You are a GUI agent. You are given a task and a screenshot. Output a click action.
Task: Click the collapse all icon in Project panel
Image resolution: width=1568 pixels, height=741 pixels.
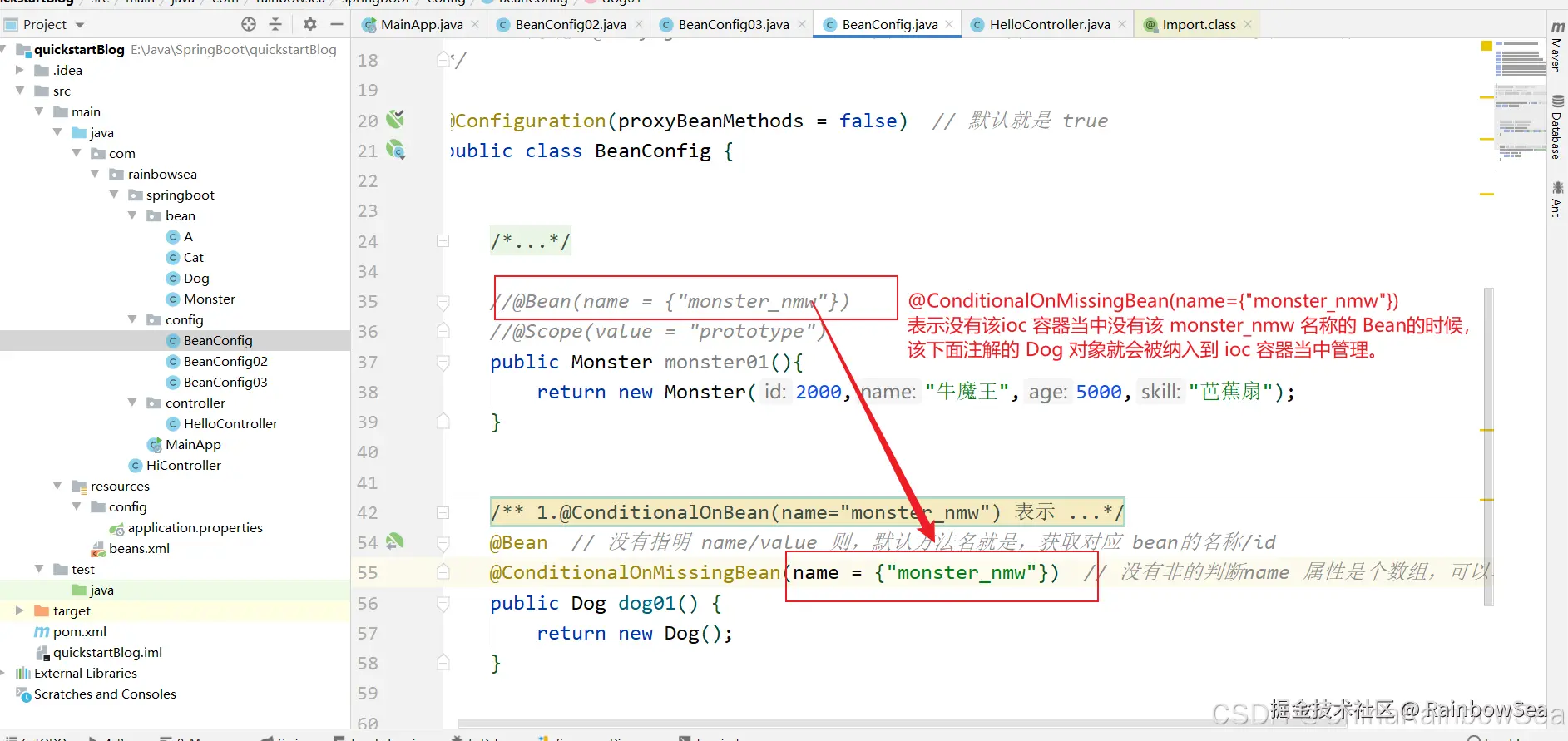(275, 24)
